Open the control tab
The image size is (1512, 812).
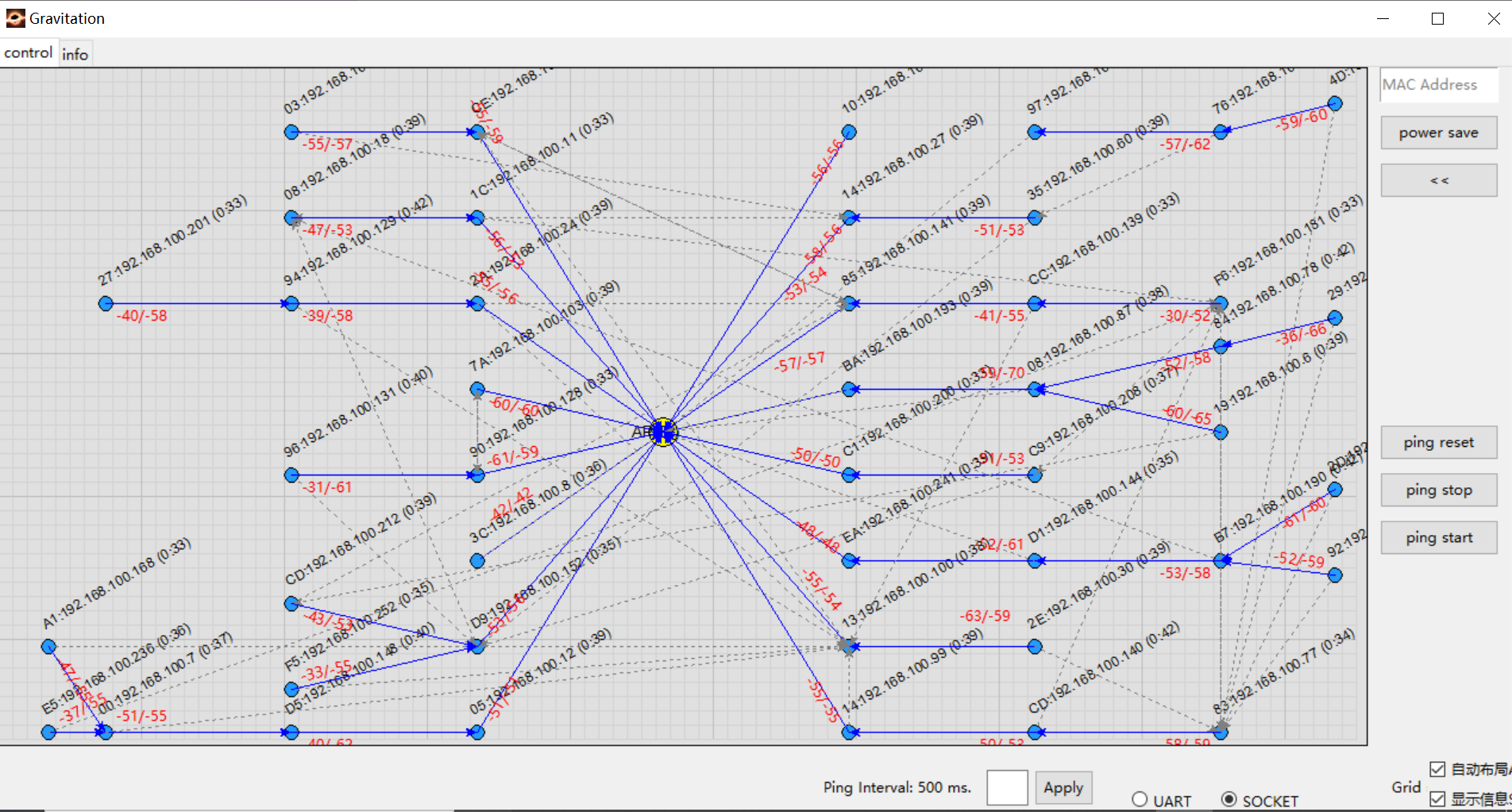29,53
